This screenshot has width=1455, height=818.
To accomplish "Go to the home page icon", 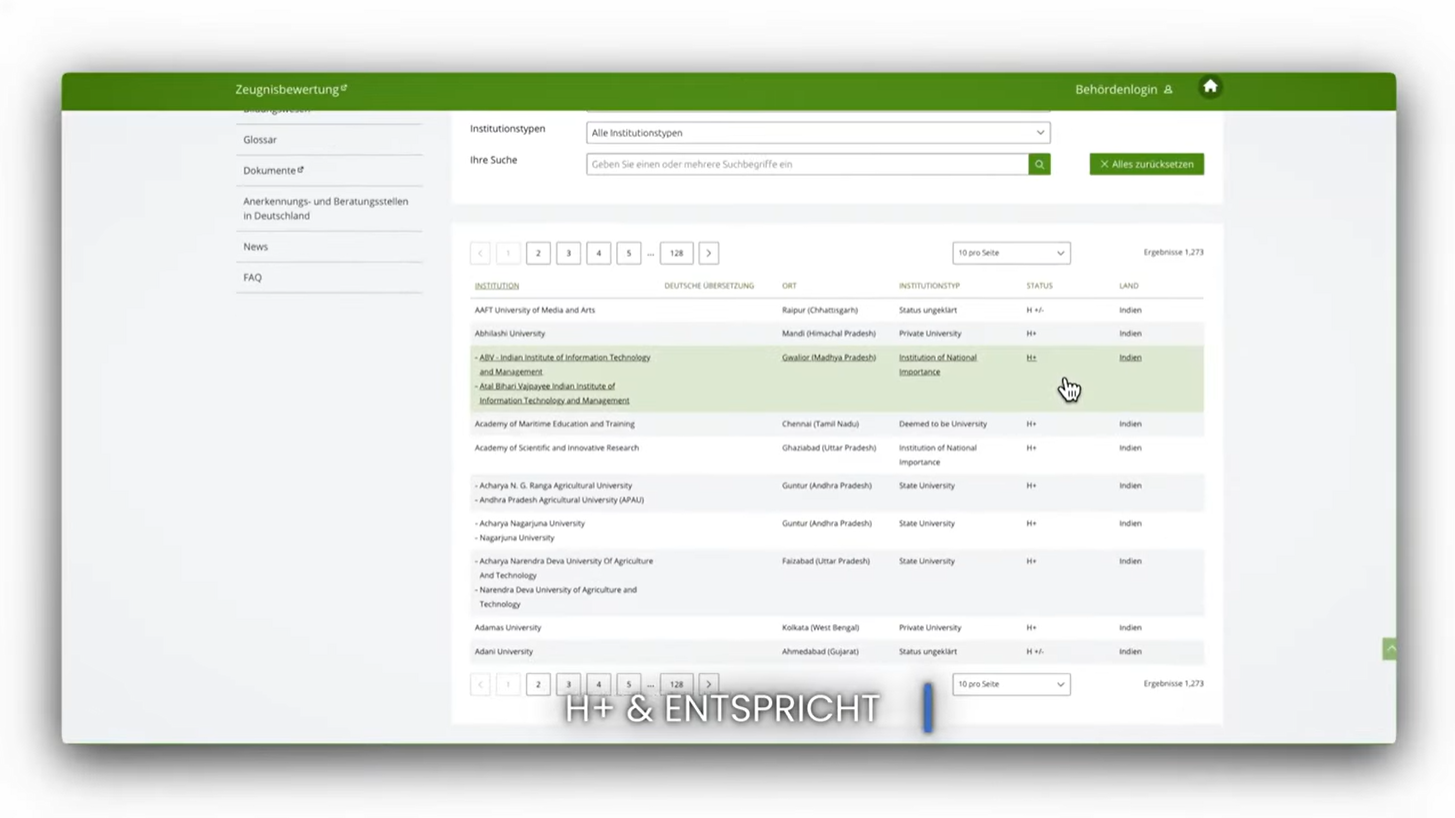I will [x=1210, y=87].
